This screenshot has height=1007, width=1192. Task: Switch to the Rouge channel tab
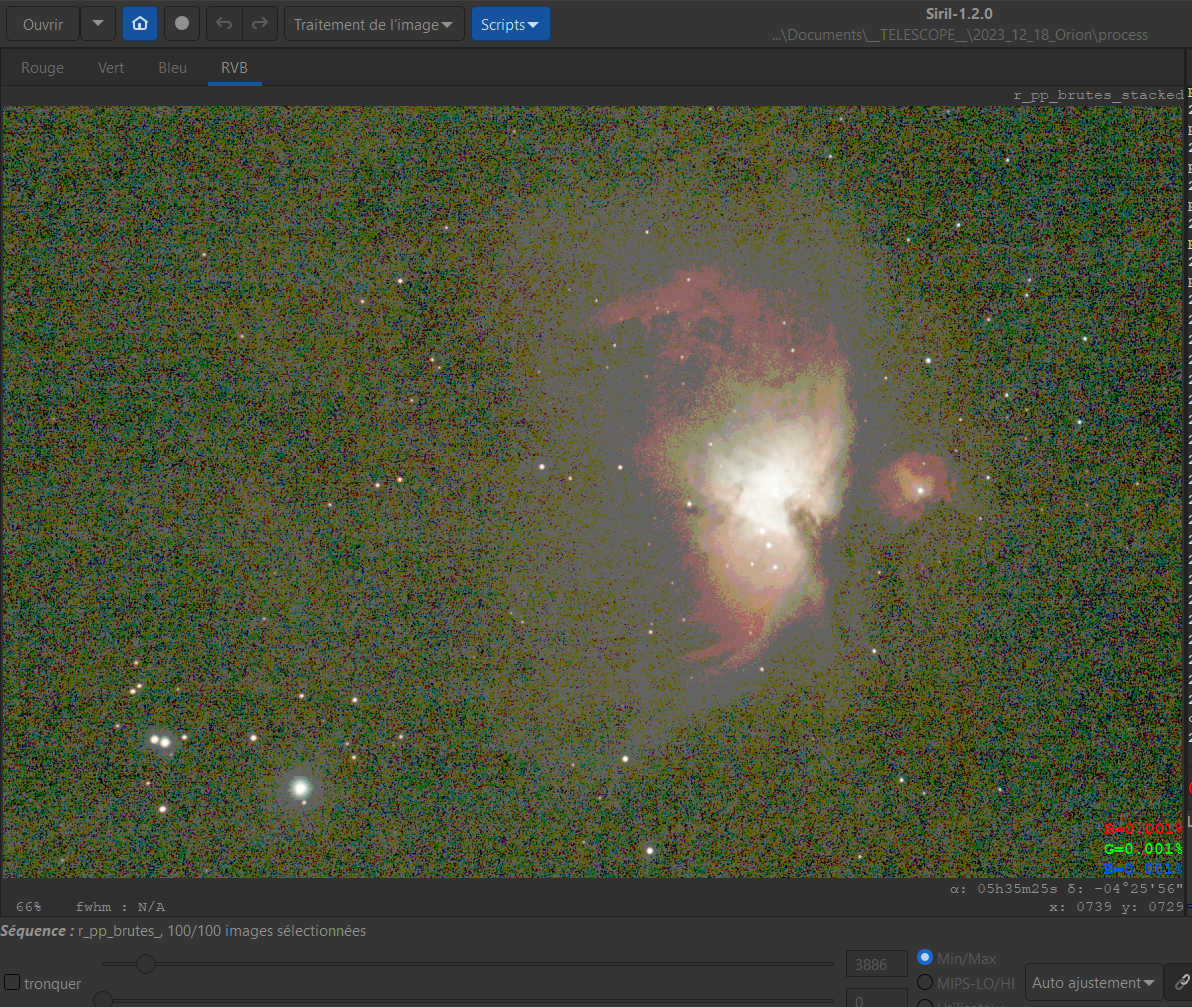pos(43,68)
